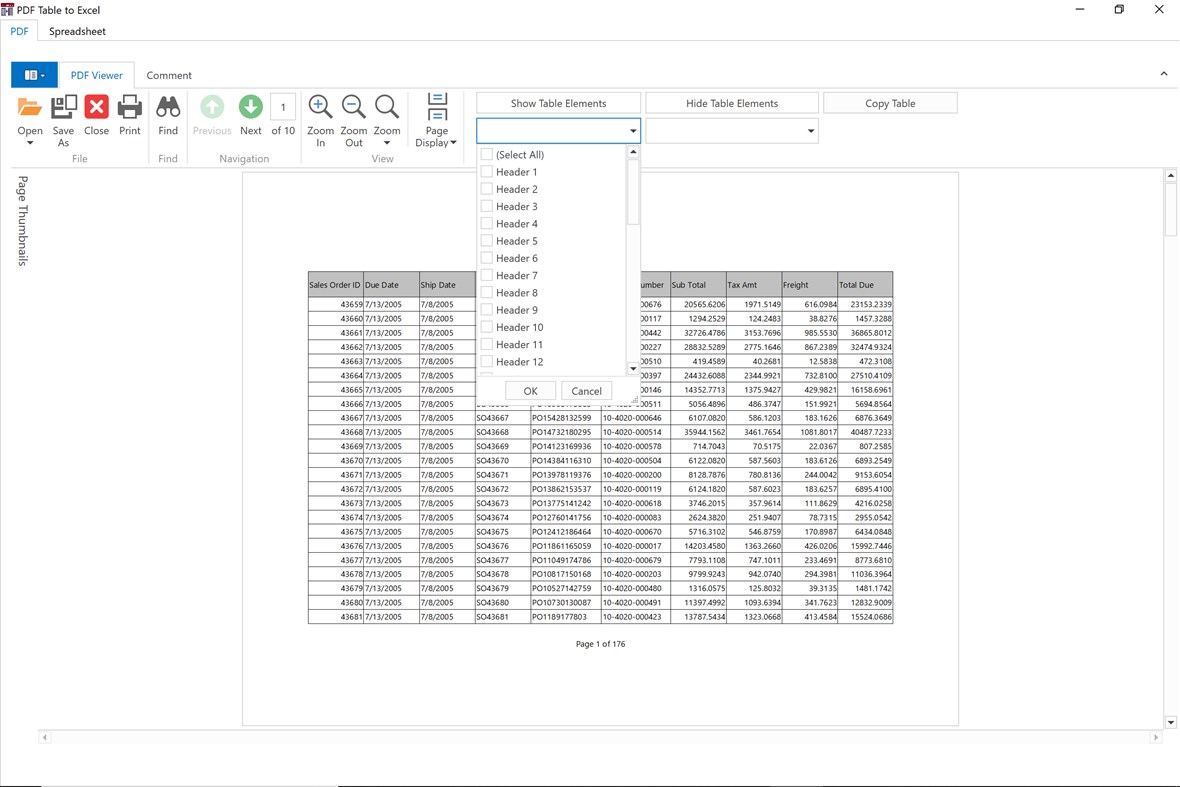Click the current page number field
The width and height of the screenshot is (1180, 787).
(x=283, y=108)
